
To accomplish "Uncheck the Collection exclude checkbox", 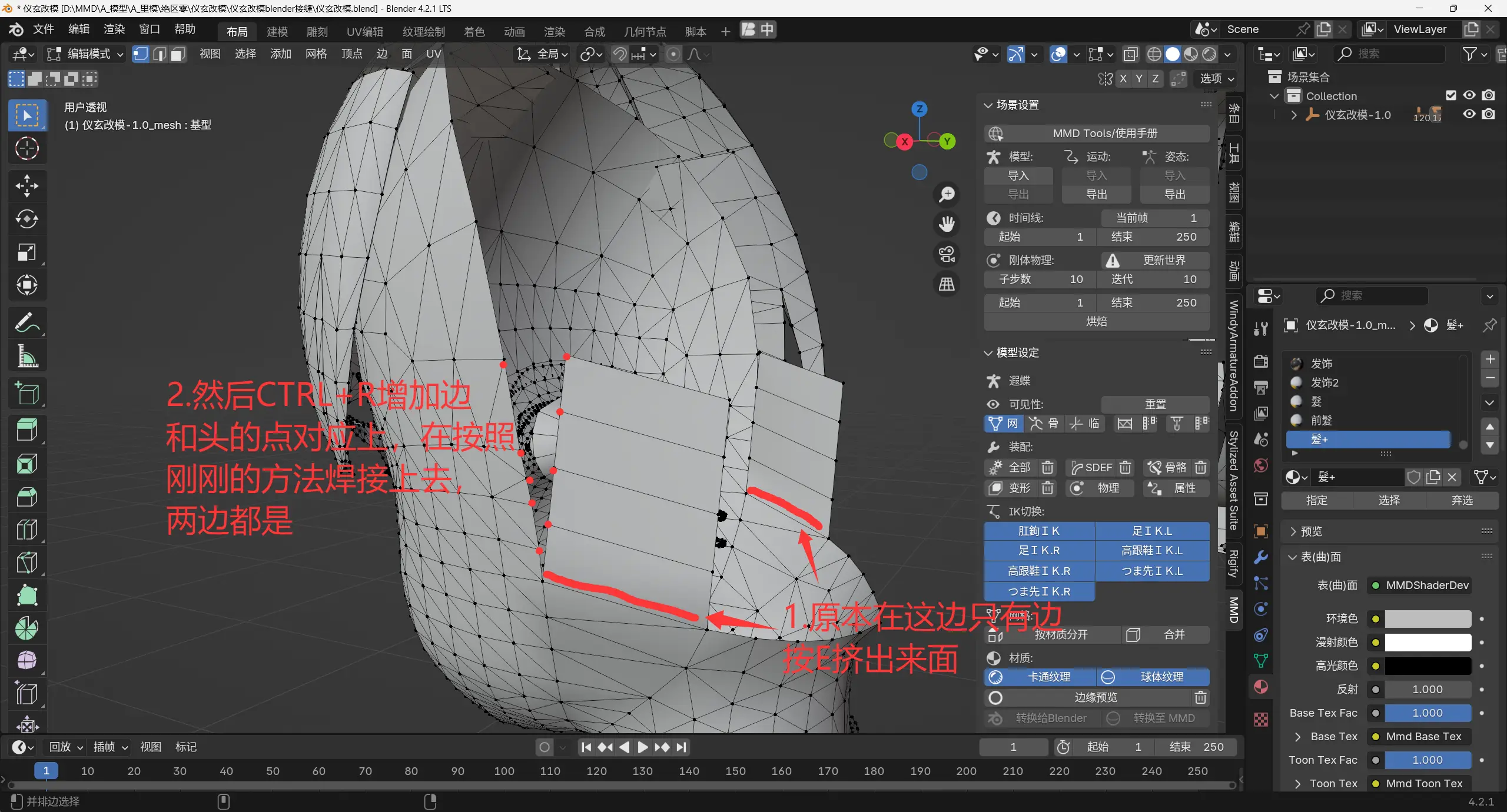I will (x=1451, y=95).
